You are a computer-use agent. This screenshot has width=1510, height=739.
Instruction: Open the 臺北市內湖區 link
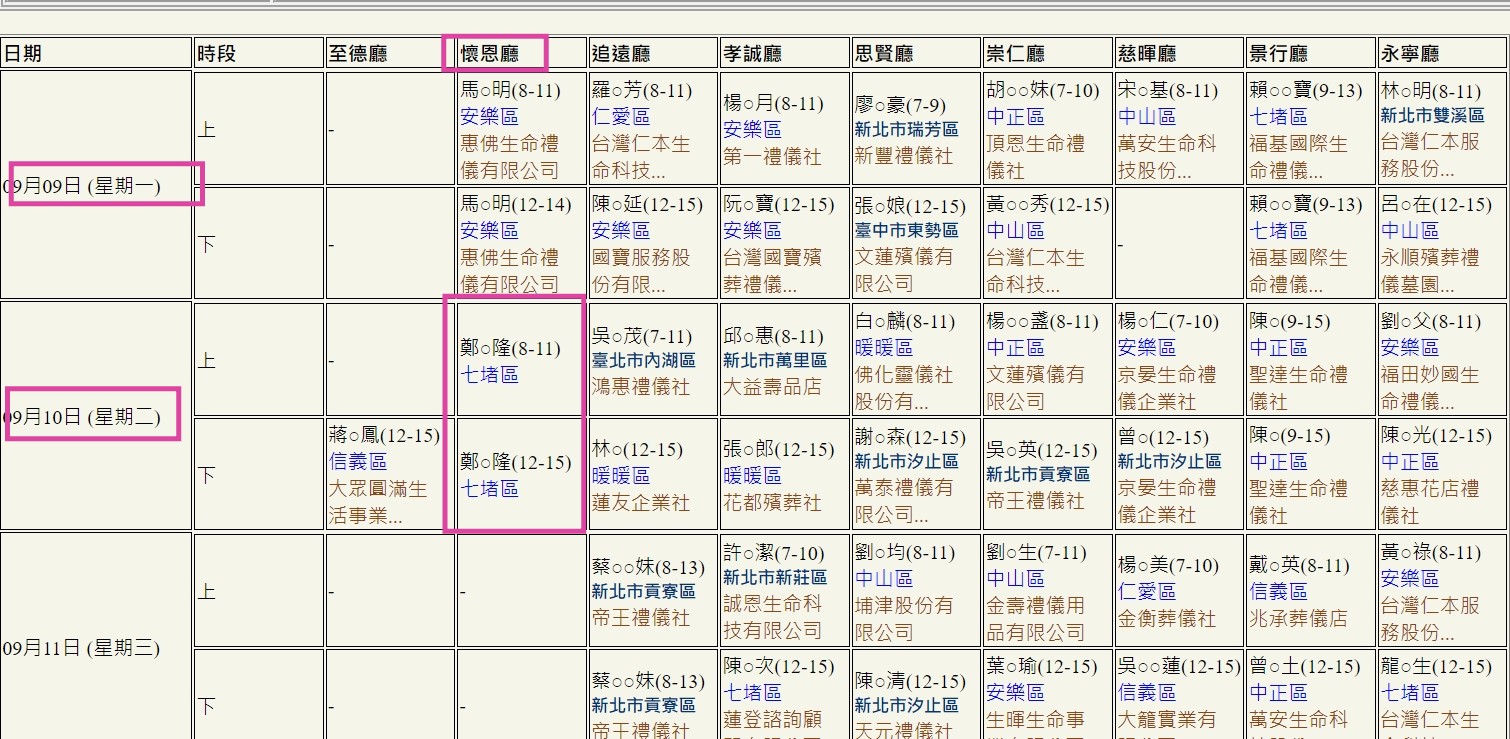643,360
